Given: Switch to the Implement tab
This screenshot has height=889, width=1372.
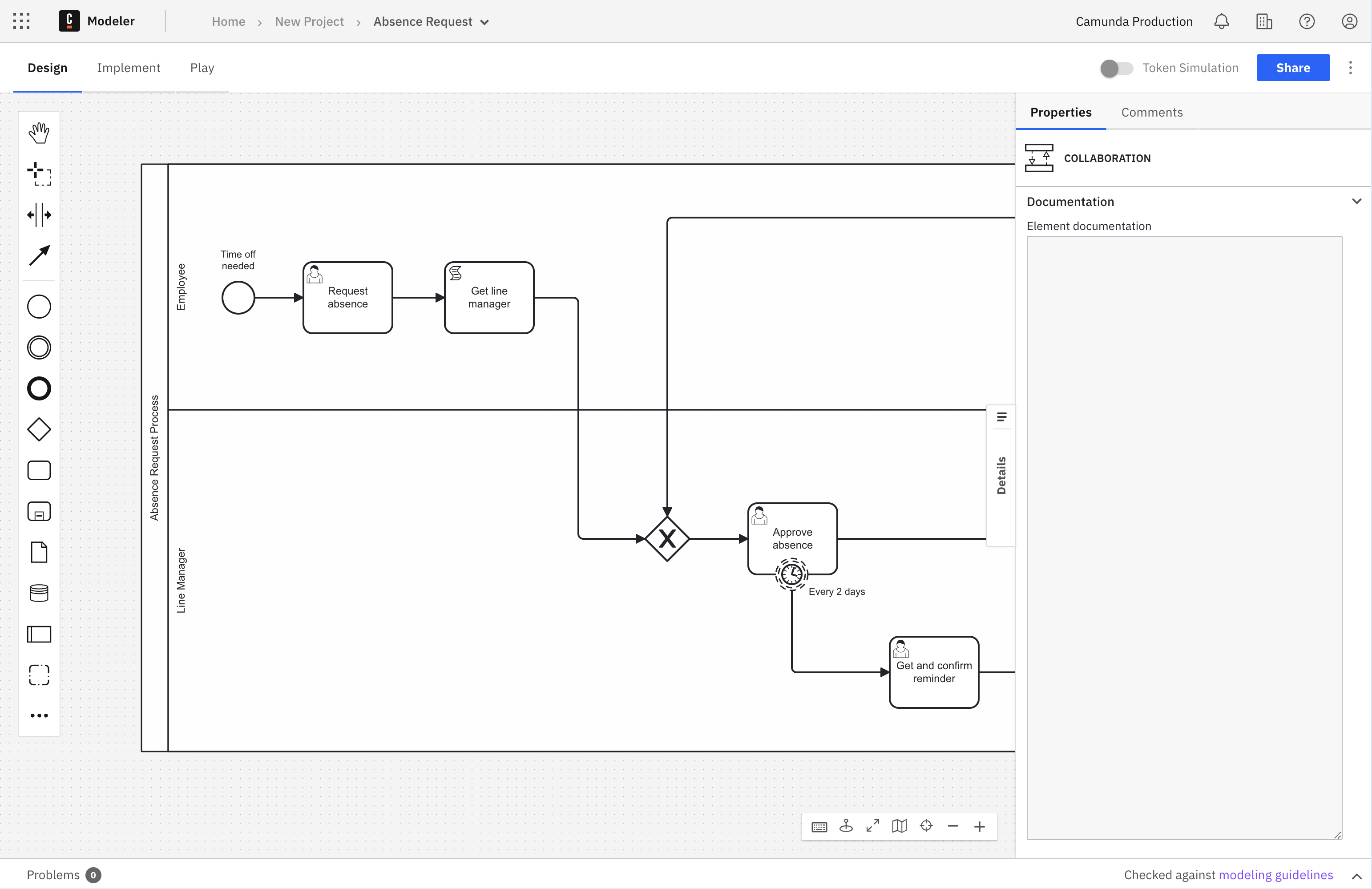Looking at the screenshot, I should [129, 68].
